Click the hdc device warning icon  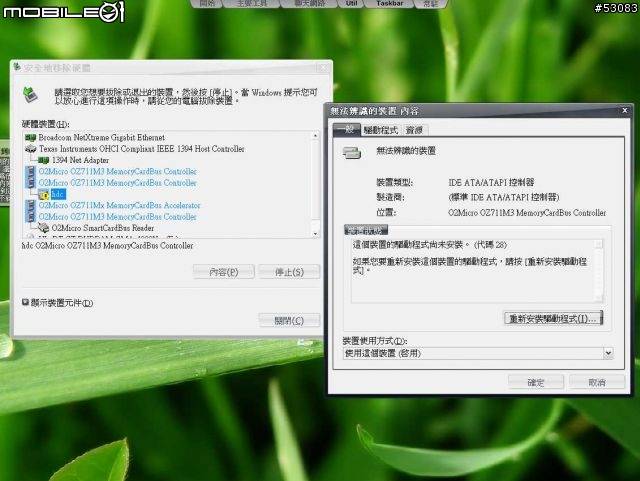[44, 194]
